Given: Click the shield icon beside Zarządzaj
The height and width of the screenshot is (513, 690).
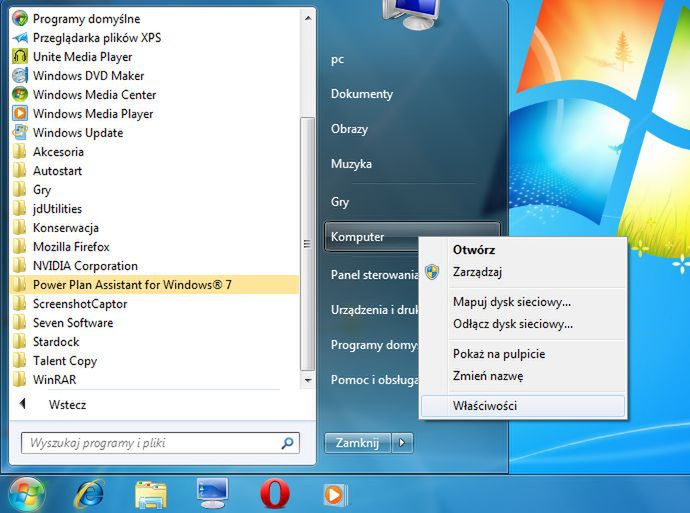Looking at the screenshot, I should point(432,272).
